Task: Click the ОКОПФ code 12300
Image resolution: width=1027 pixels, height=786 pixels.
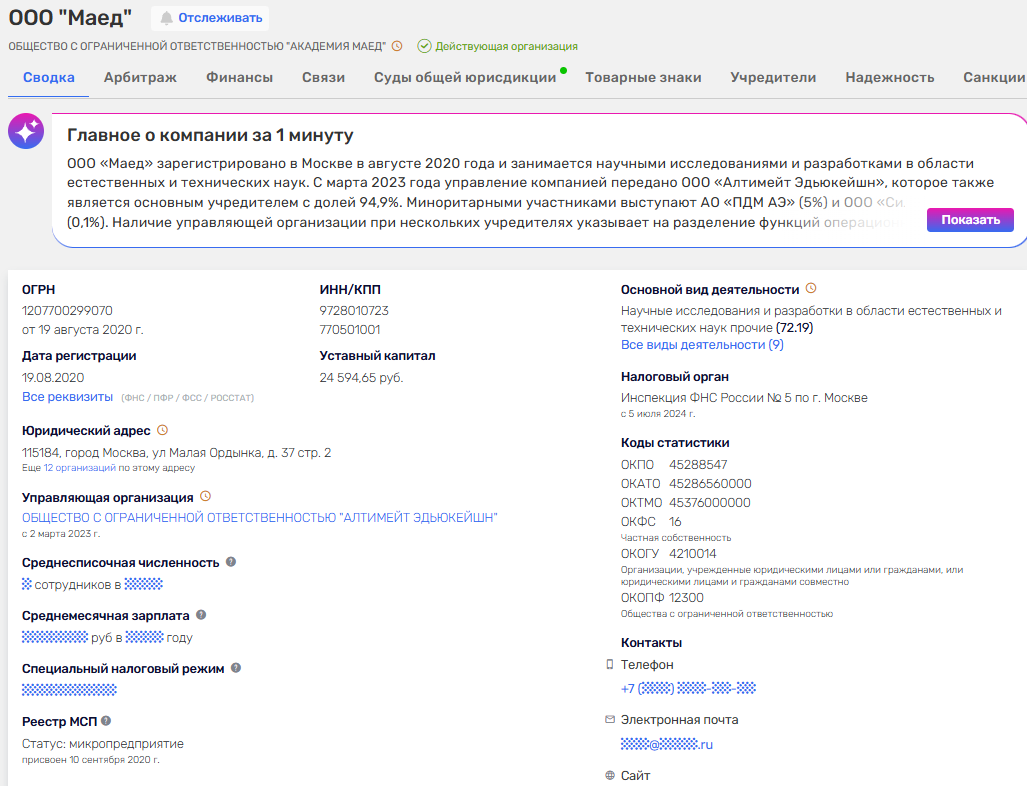Action: click(x=686, y=597)
